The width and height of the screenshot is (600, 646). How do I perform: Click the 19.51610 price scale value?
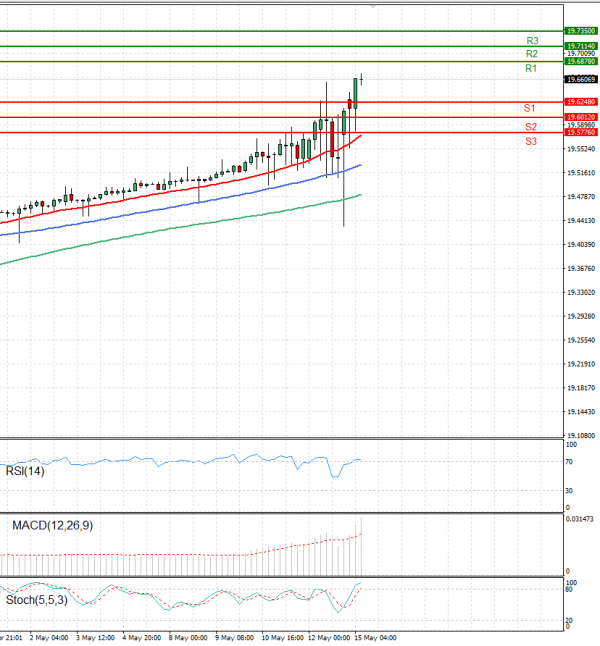point(581,173)
